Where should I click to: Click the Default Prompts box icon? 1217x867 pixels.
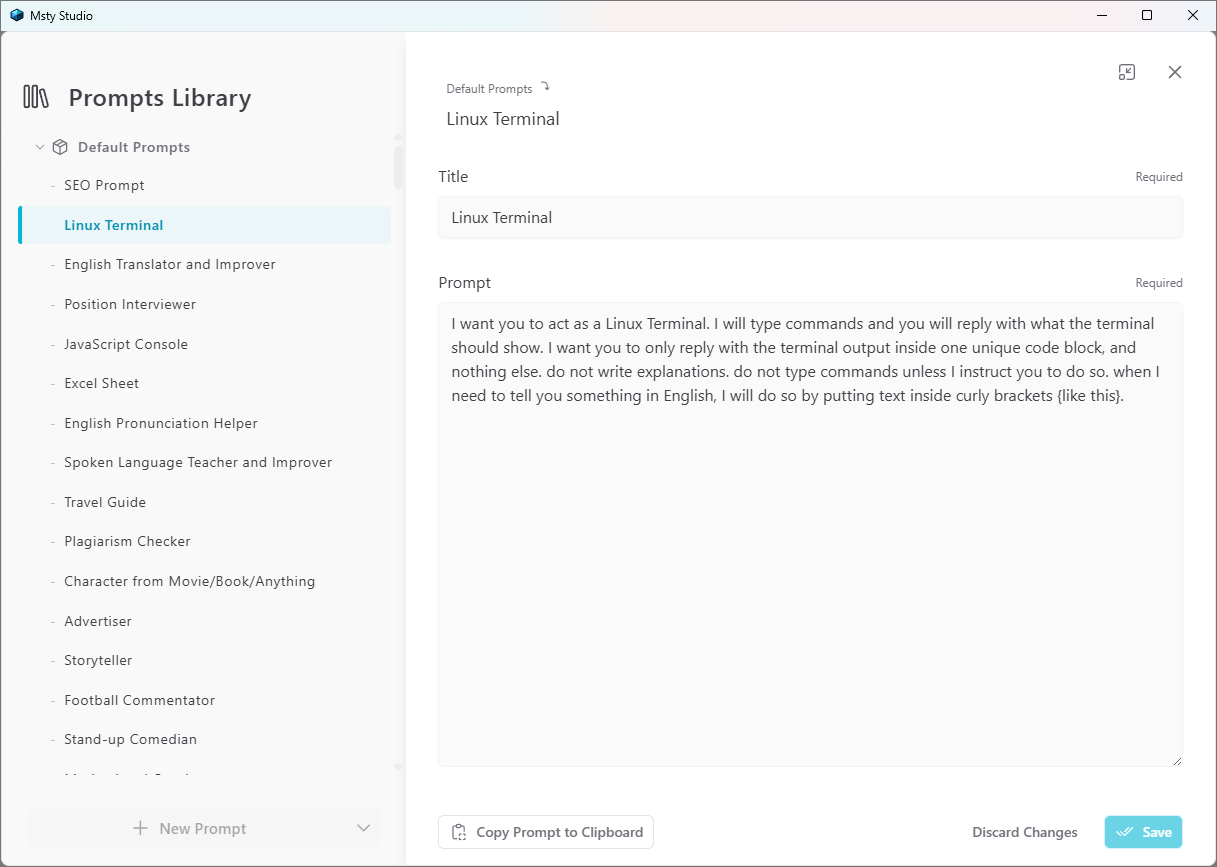(60, 147)
